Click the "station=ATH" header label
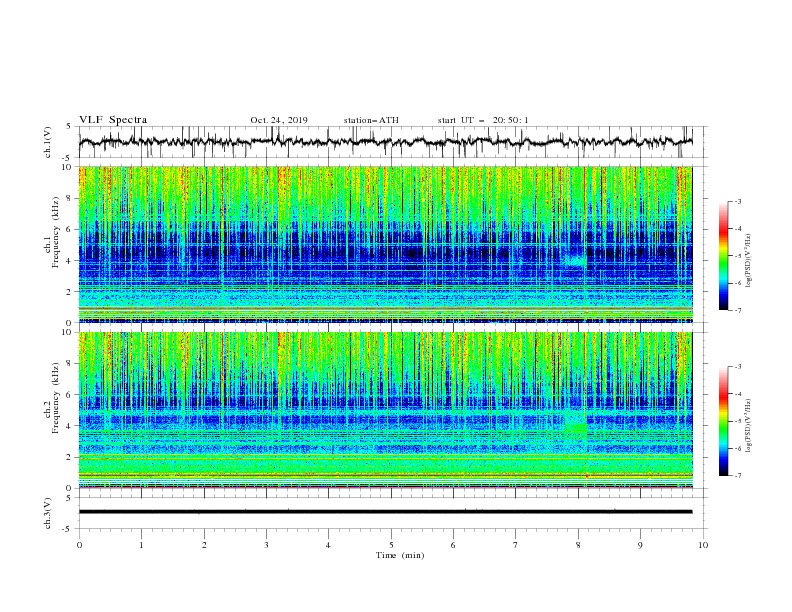The height and width of the screenshot is (612, 792). 371,120
